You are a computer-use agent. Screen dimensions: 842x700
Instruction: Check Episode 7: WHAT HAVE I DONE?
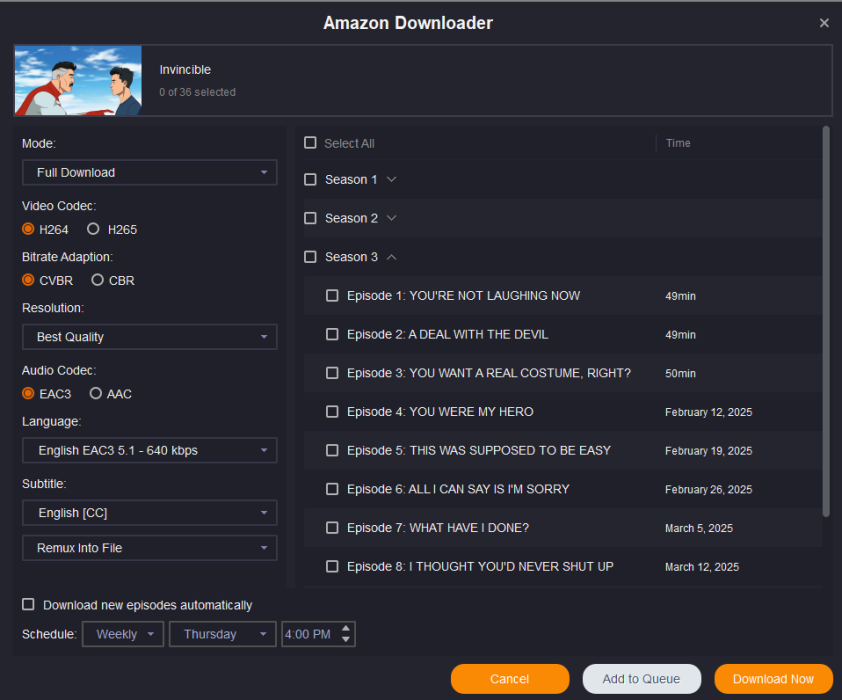[x=332, y=528]
